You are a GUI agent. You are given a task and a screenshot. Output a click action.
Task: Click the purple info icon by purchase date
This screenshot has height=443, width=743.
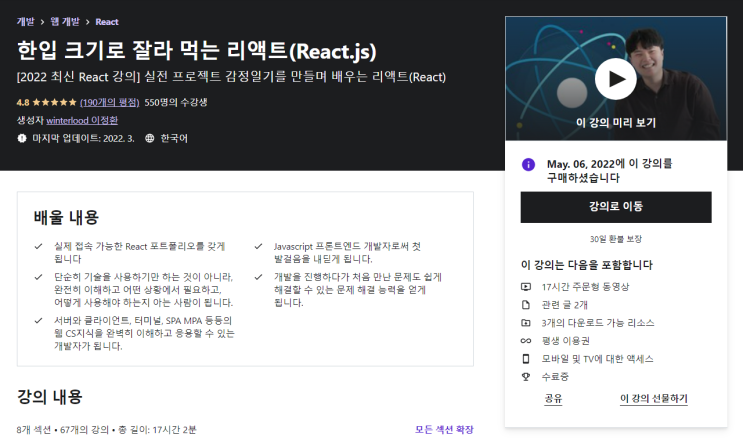pyautogui.click(x=528, y=164)
